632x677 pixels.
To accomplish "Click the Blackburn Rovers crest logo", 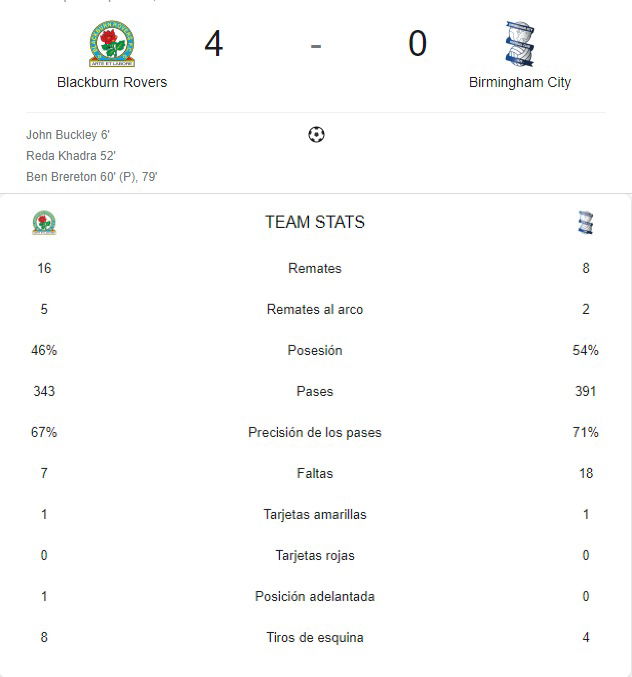I will [x=112, y=44].
